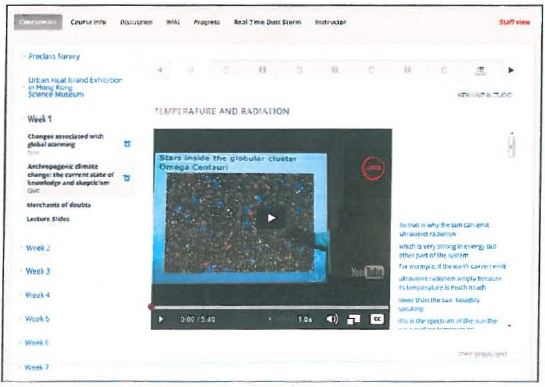The image size is (545, 387).
Task: Open Real Time Dust Storm tab
Action: point(267,22)
